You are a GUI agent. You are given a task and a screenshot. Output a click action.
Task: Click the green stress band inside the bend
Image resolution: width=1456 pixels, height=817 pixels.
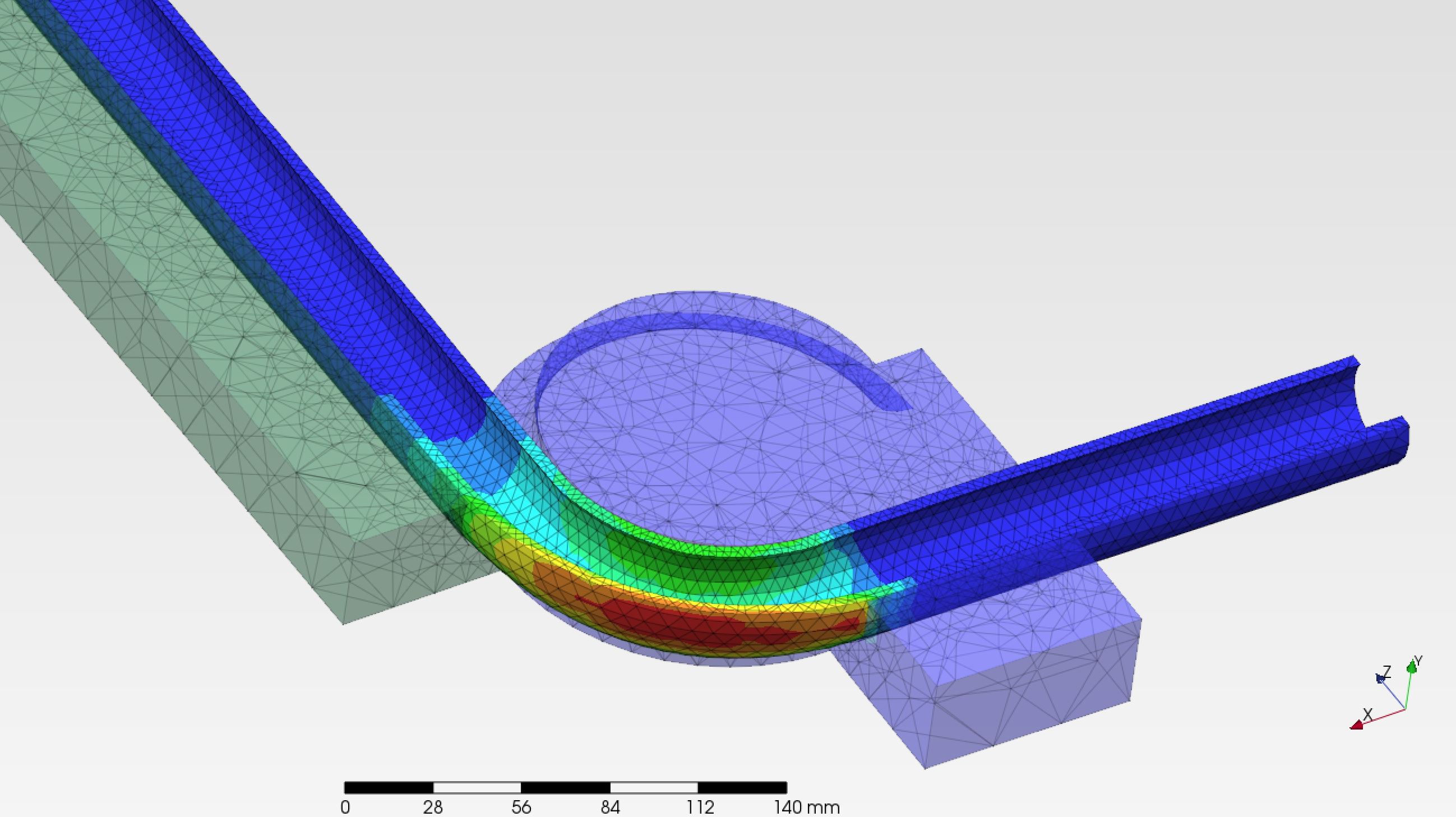pyautogui.click(x=706, y=571)
